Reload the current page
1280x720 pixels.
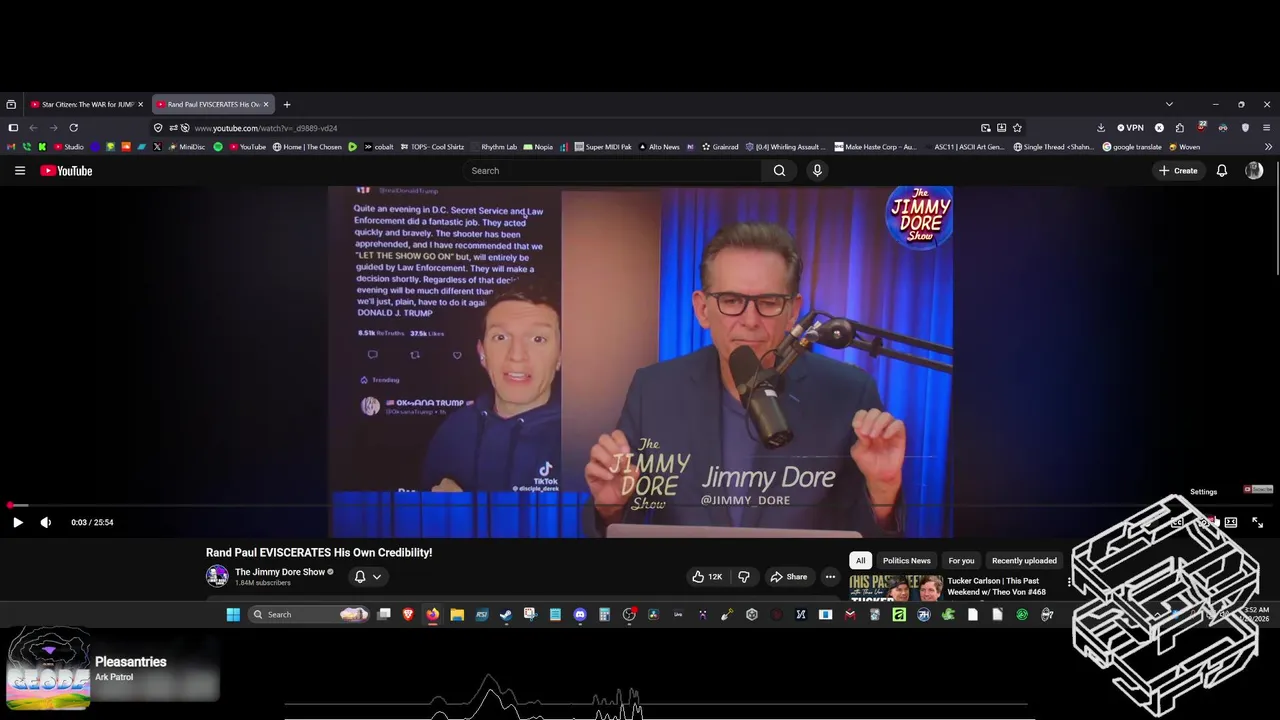tap(73, 128)
